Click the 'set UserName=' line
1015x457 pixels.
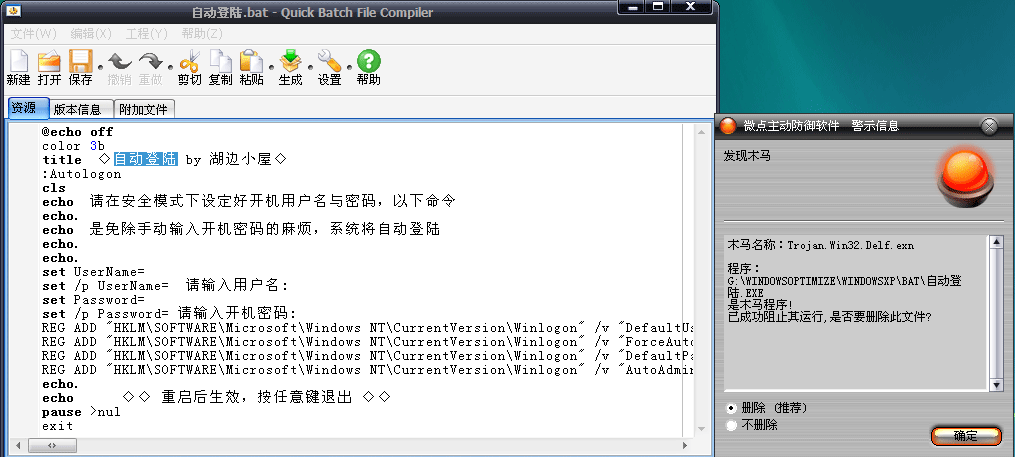pos(94,272)
